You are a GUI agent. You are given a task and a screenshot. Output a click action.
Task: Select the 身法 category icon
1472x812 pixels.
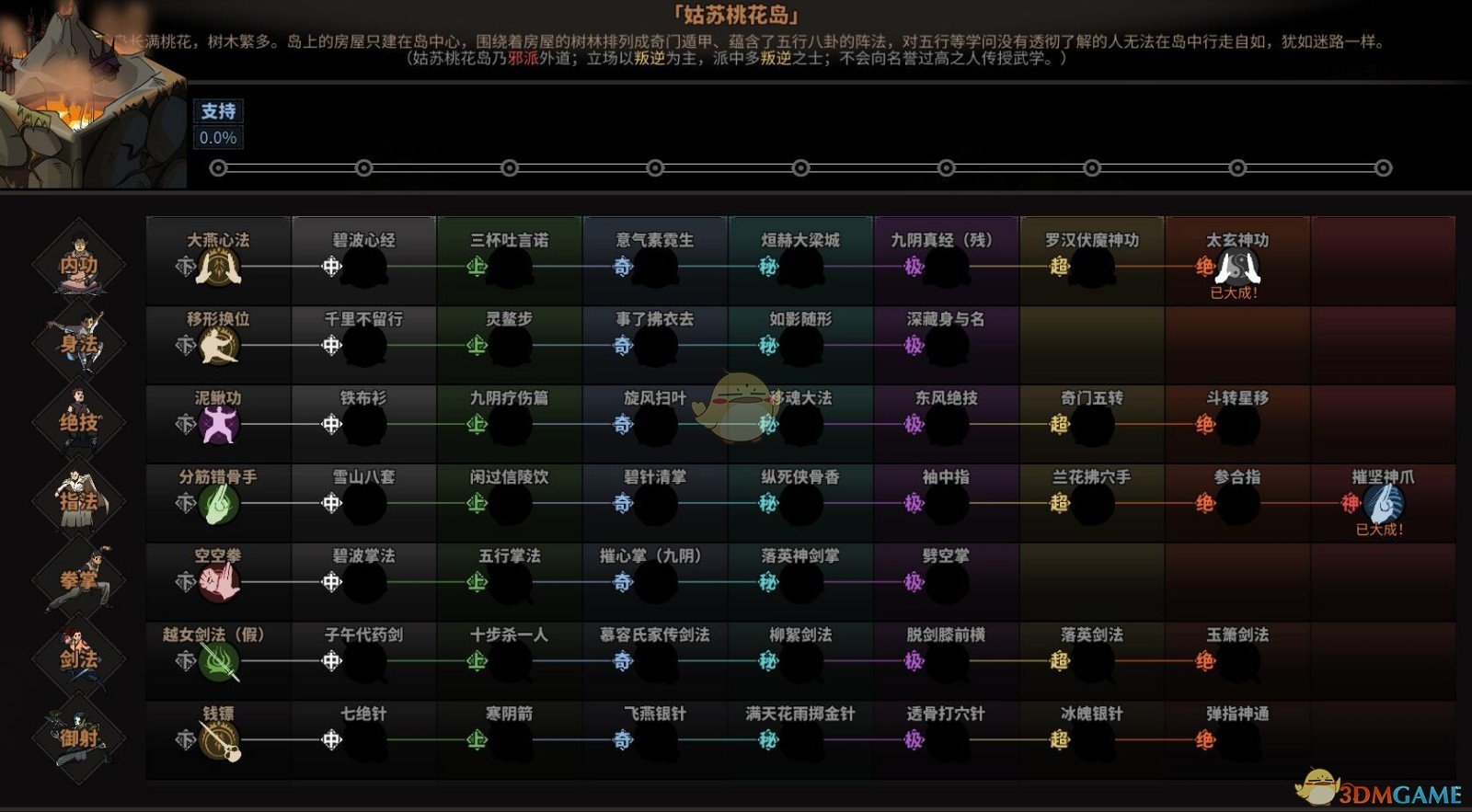click(79, 342)
